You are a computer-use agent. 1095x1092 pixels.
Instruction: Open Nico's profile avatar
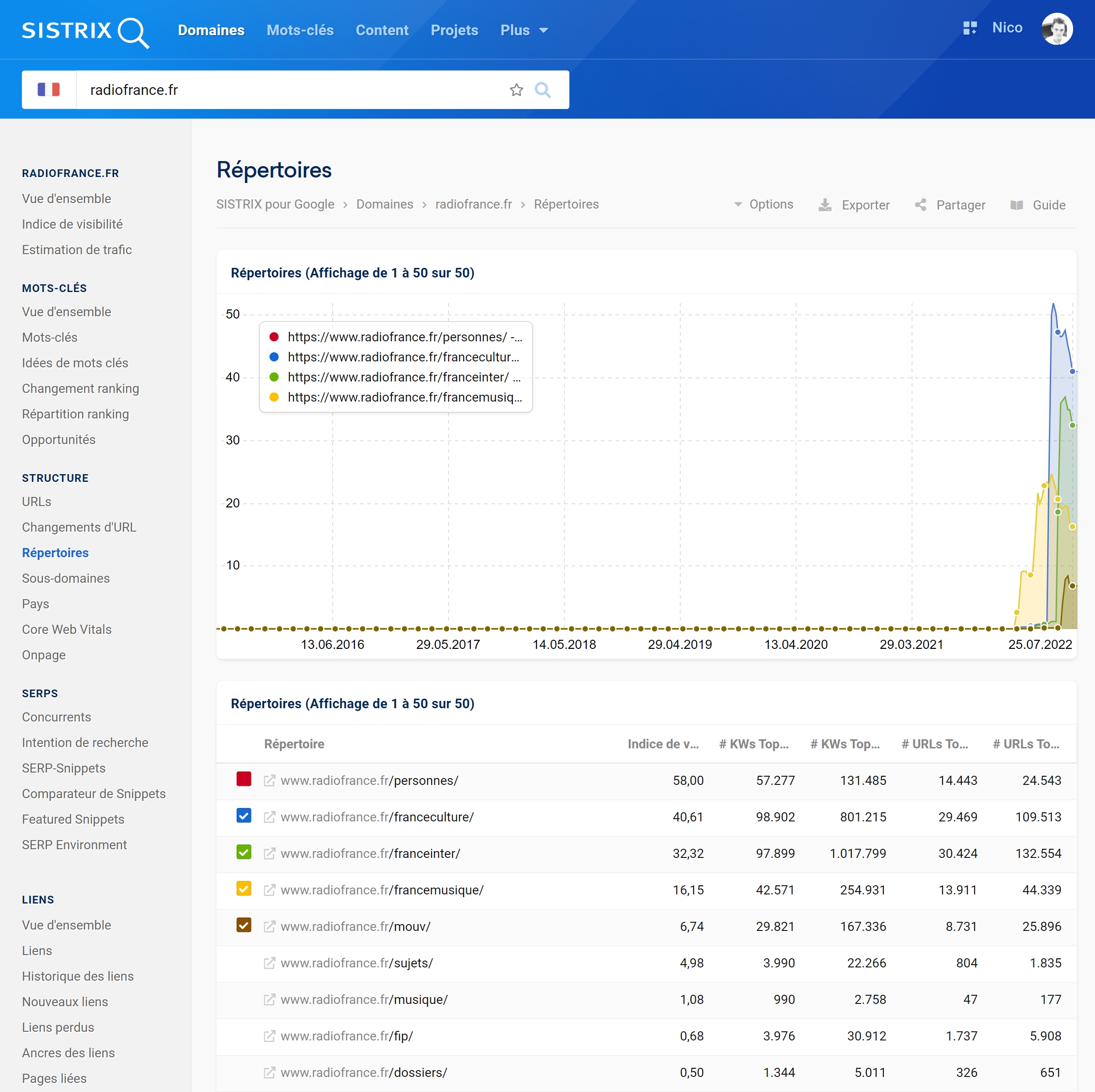1057,28
